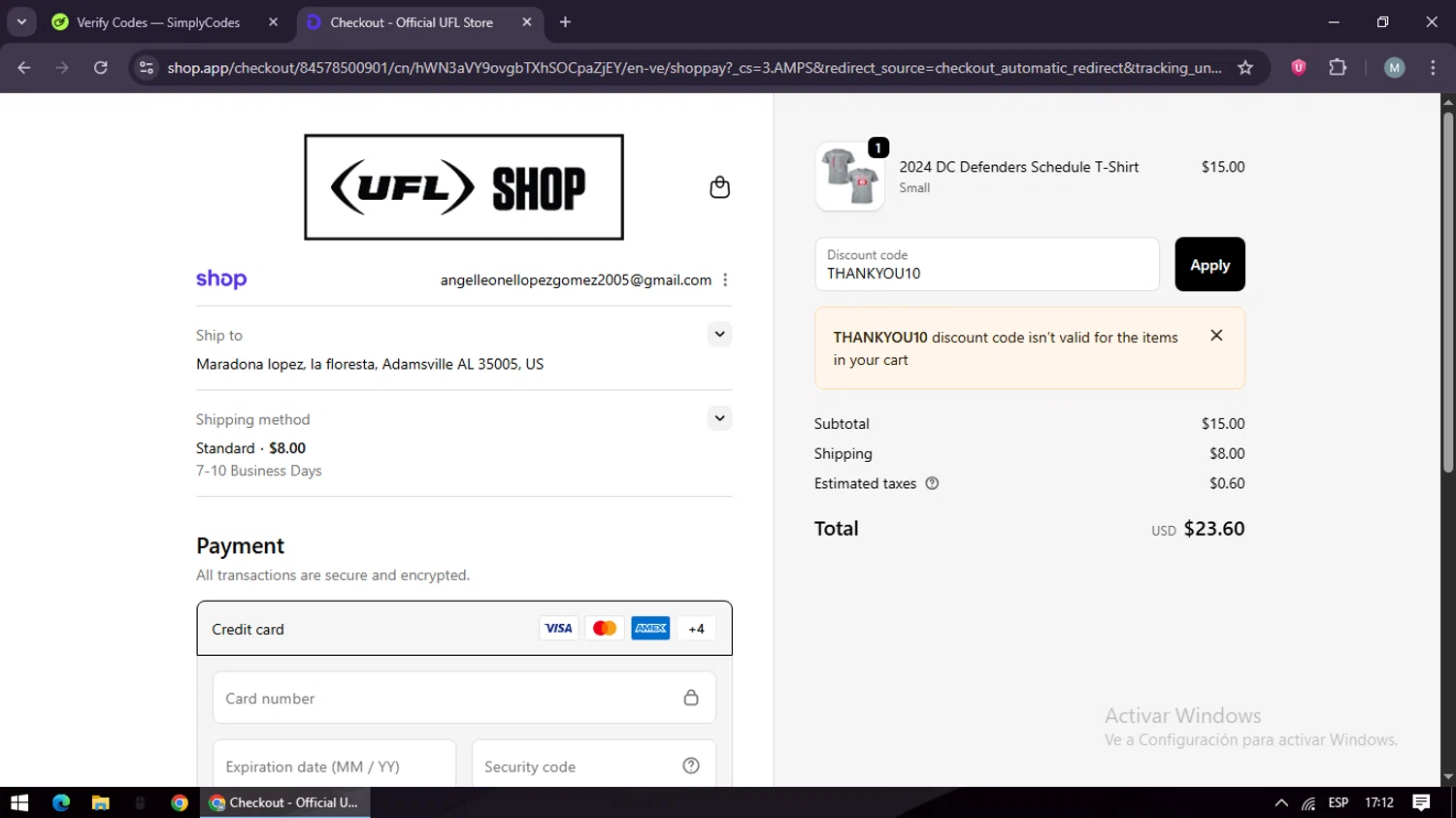Open the taskbar clock showing 17:12

tap(1379, 802)
